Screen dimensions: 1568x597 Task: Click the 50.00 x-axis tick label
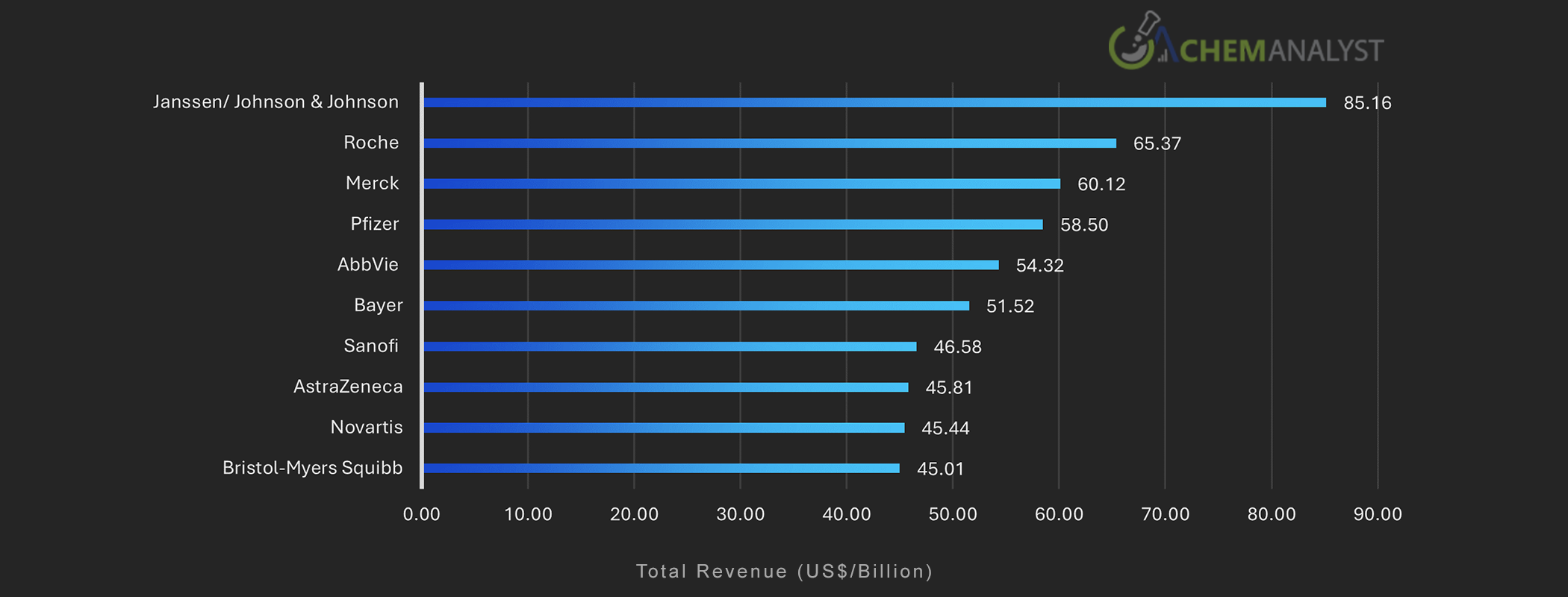[952, 514]
